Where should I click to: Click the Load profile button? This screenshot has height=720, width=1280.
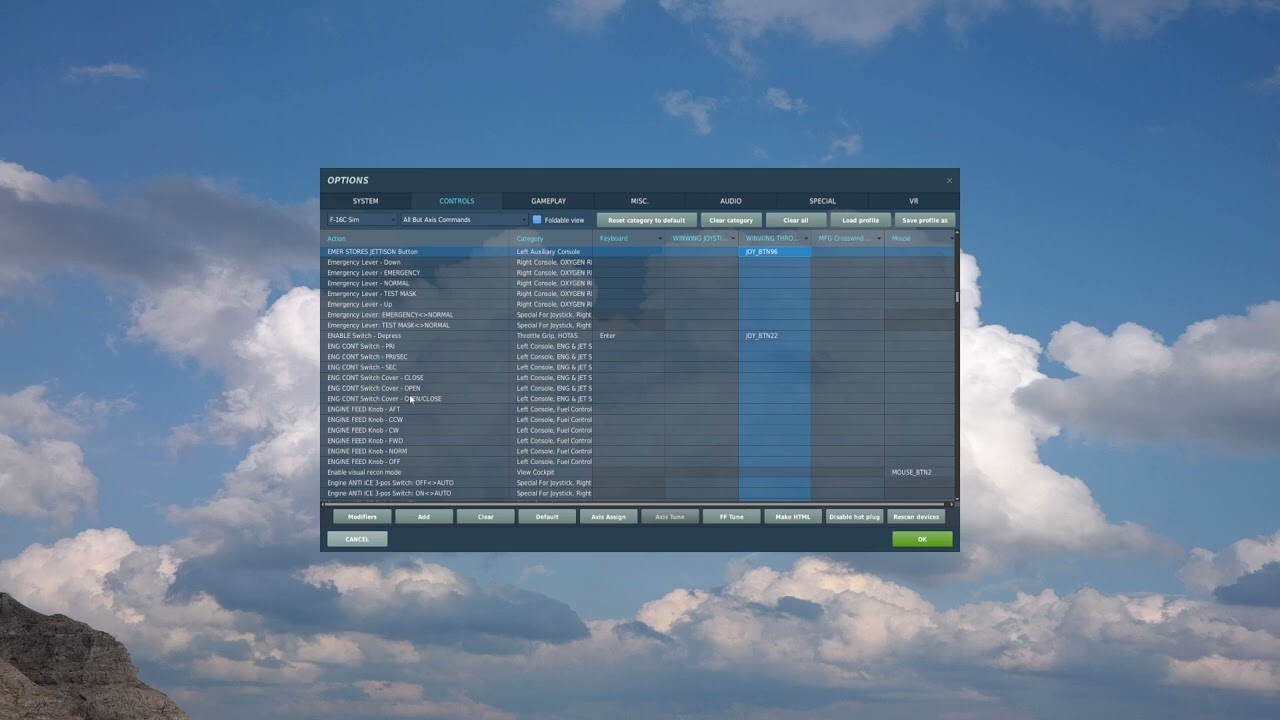tap(860, 220)
